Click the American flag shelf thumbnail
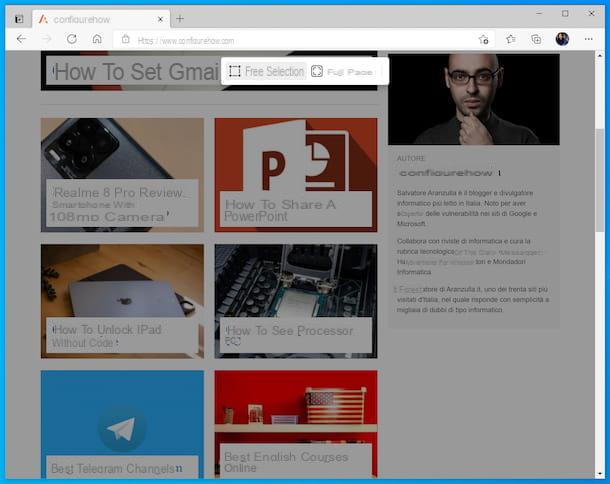 (296, 407)
